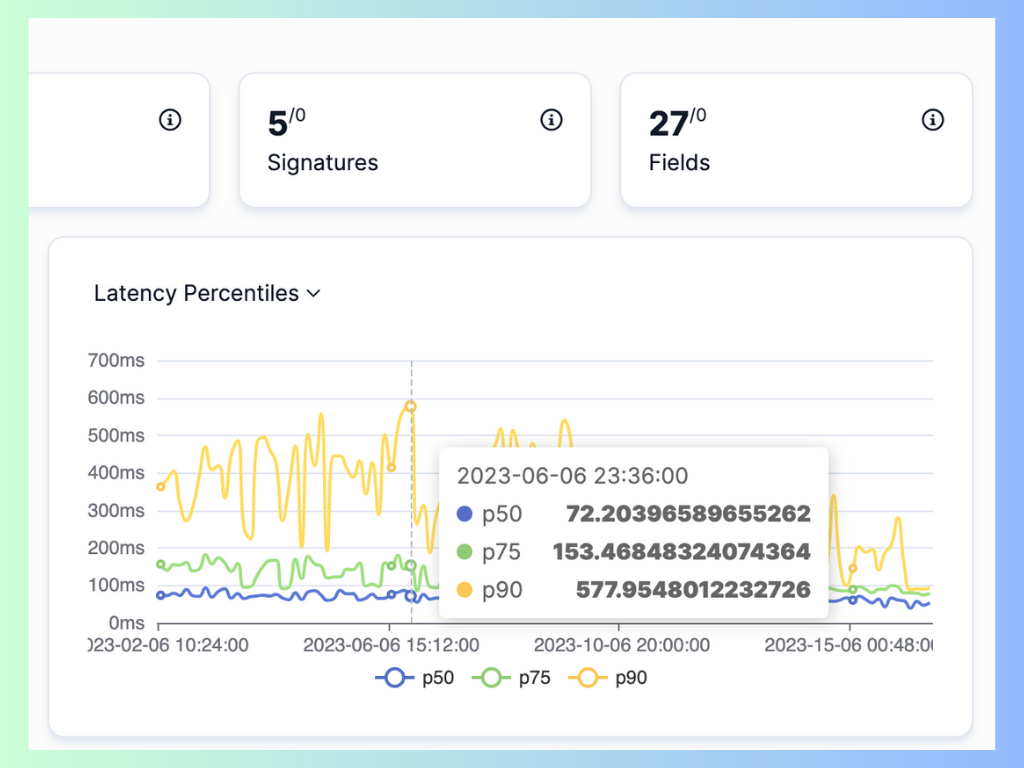
Task: Click the green p75 dot in the tooltip
Action: point(463,551)
